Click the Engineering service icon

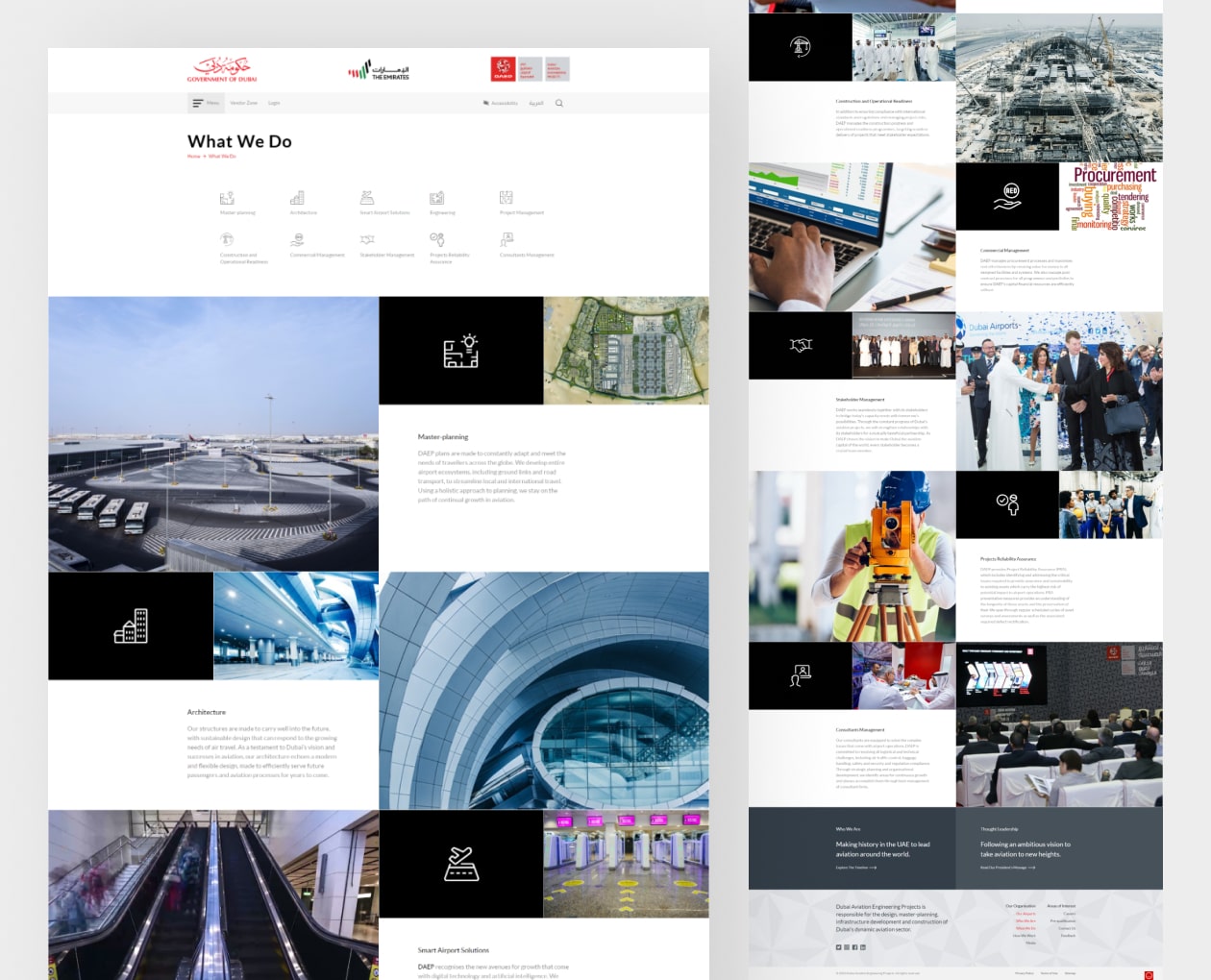(x=438, y=198)
